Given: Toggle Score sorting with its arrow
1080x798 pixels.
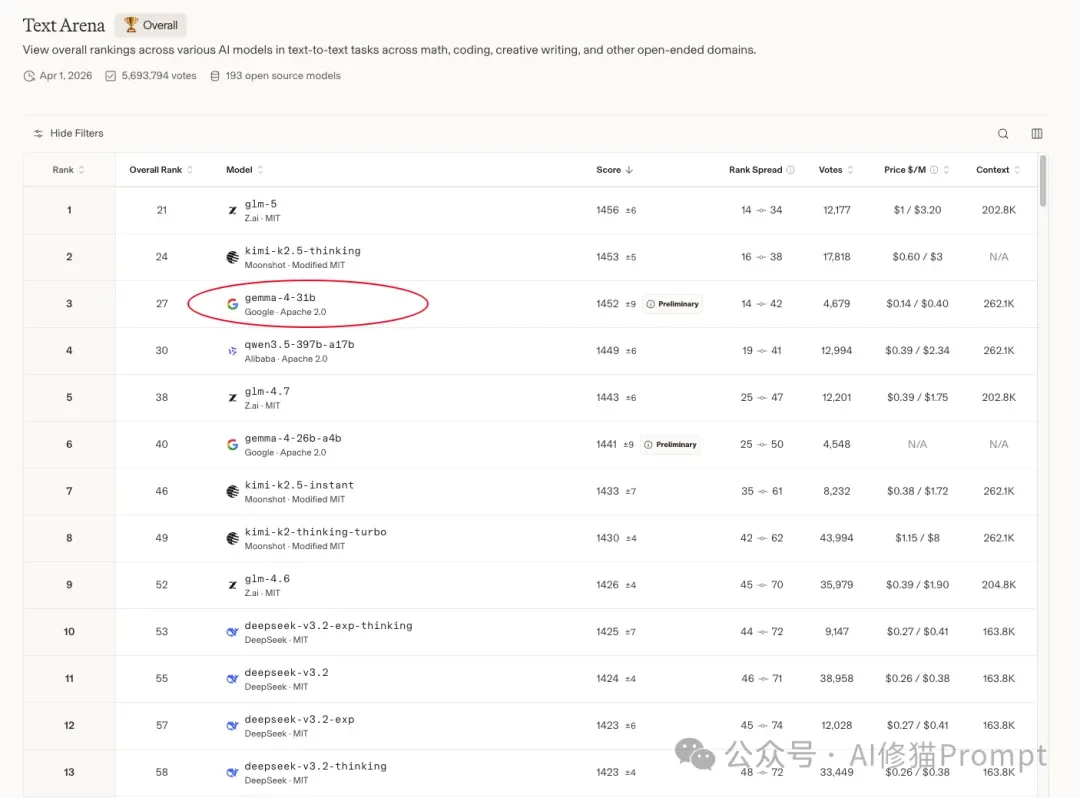Looking at the screenshot, I should pos(630,169).
